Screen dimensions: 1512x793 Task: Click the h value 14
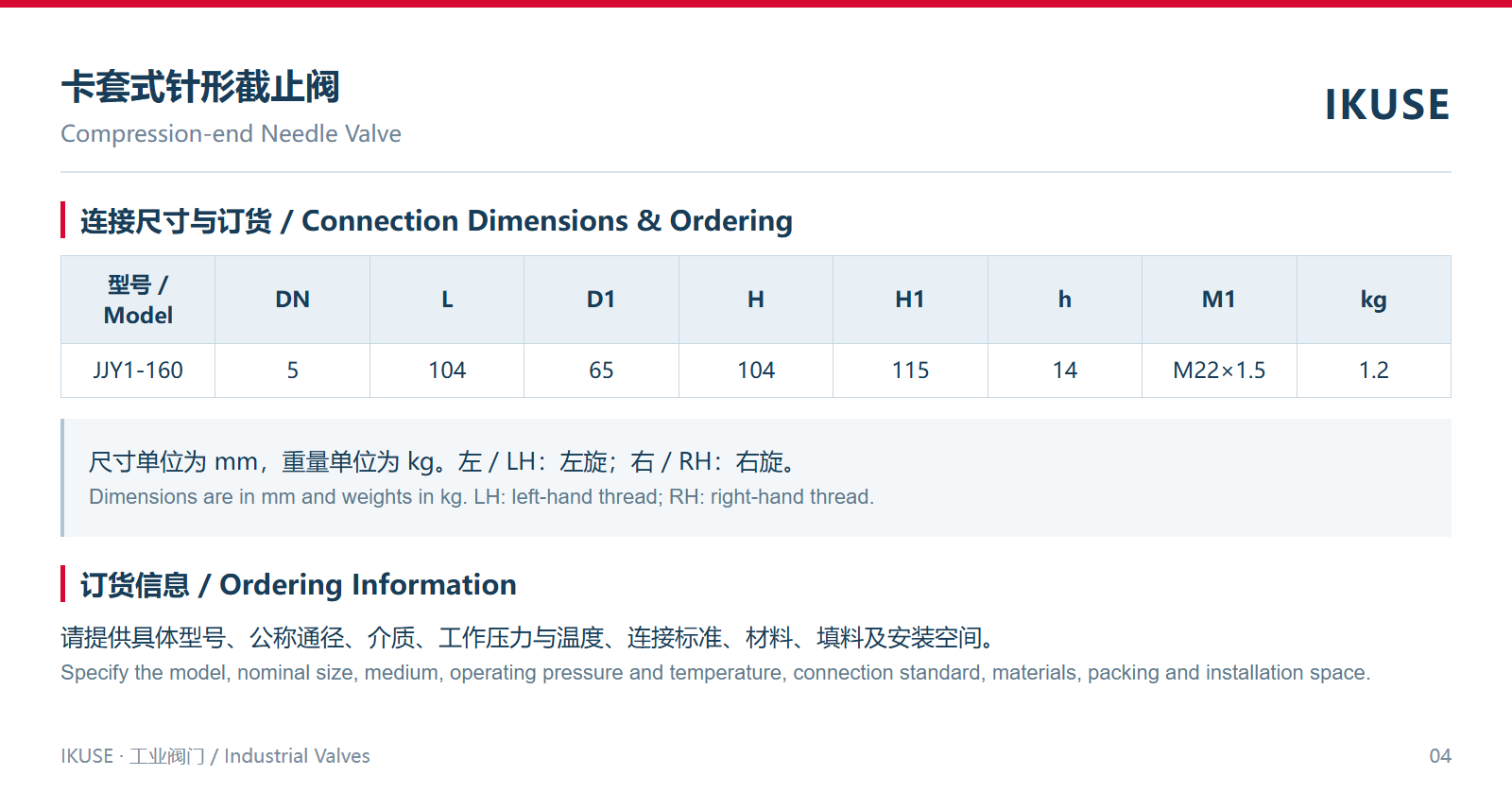[x=1065, y=371]
